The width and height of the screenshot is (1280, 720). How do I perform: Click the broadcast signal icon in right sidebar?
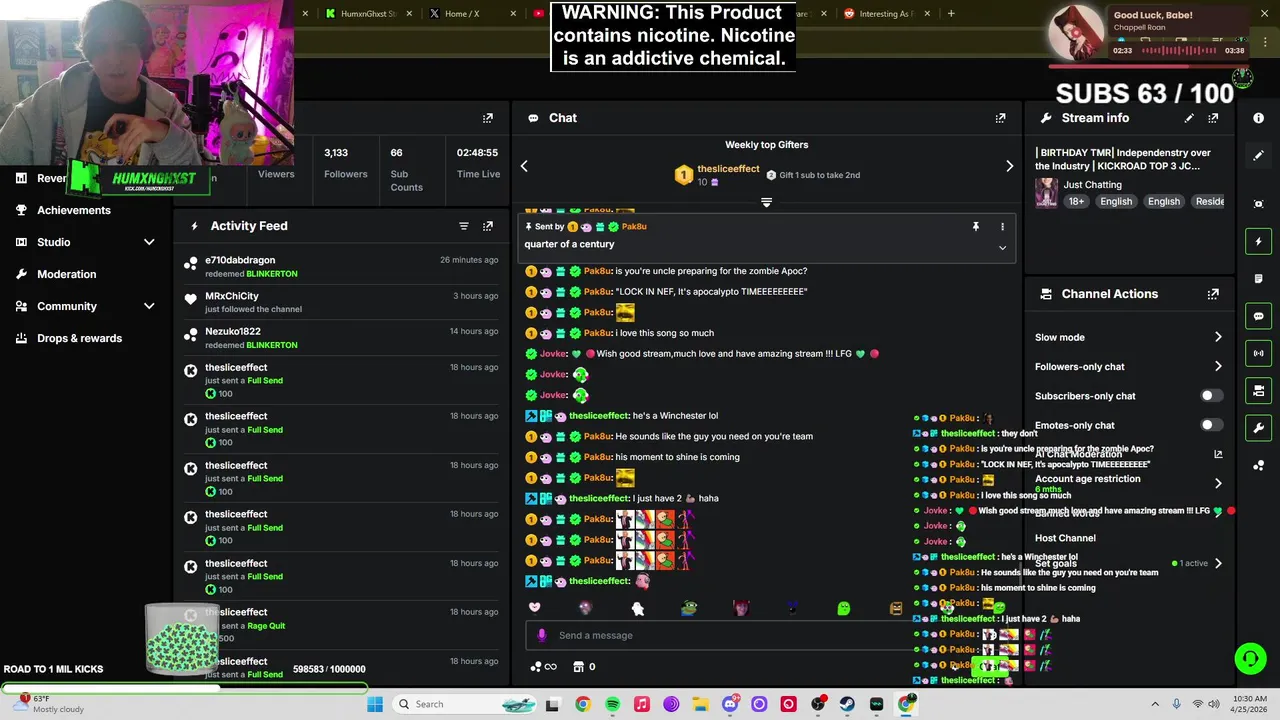(1259, 353)
